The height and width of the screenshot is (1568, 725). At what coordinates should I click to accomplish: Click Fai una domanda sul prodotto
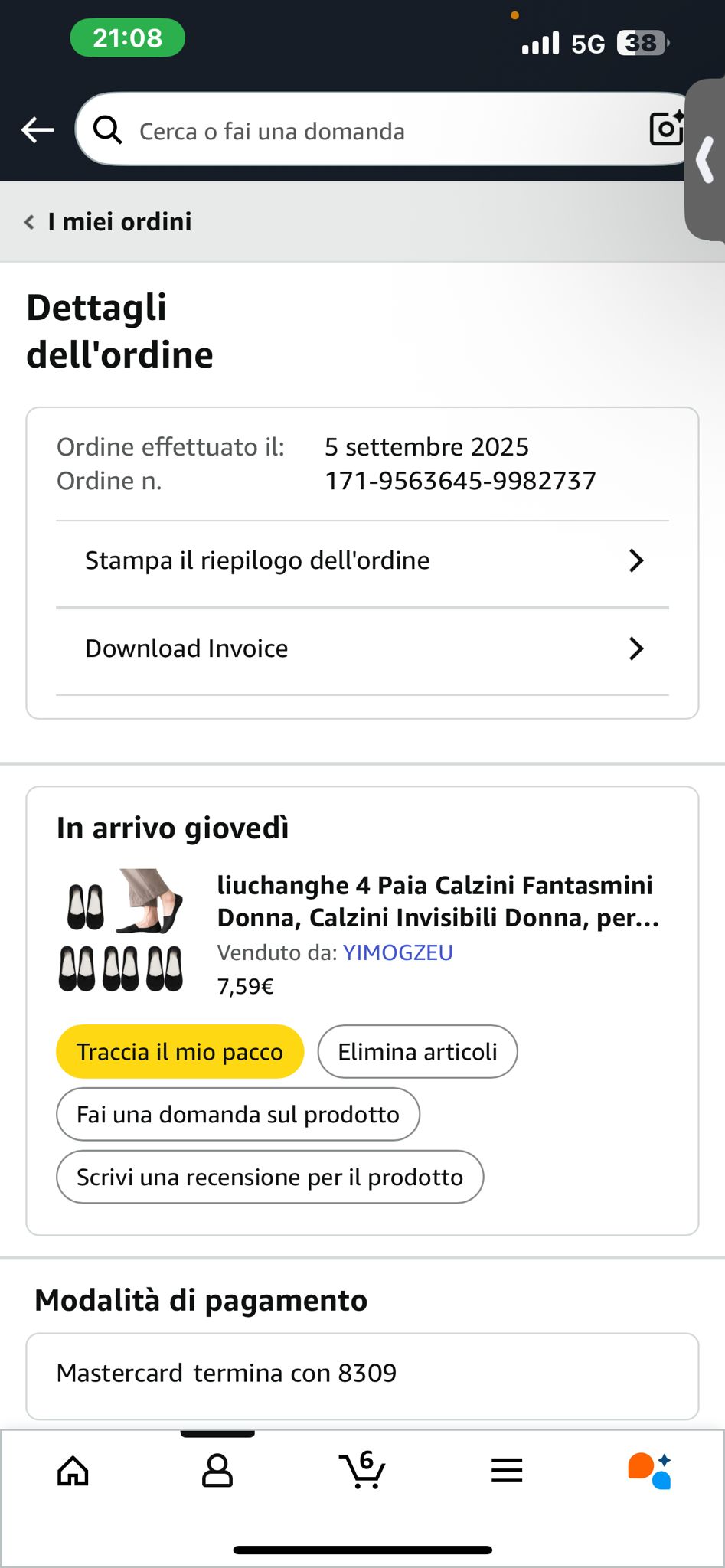238,1114
